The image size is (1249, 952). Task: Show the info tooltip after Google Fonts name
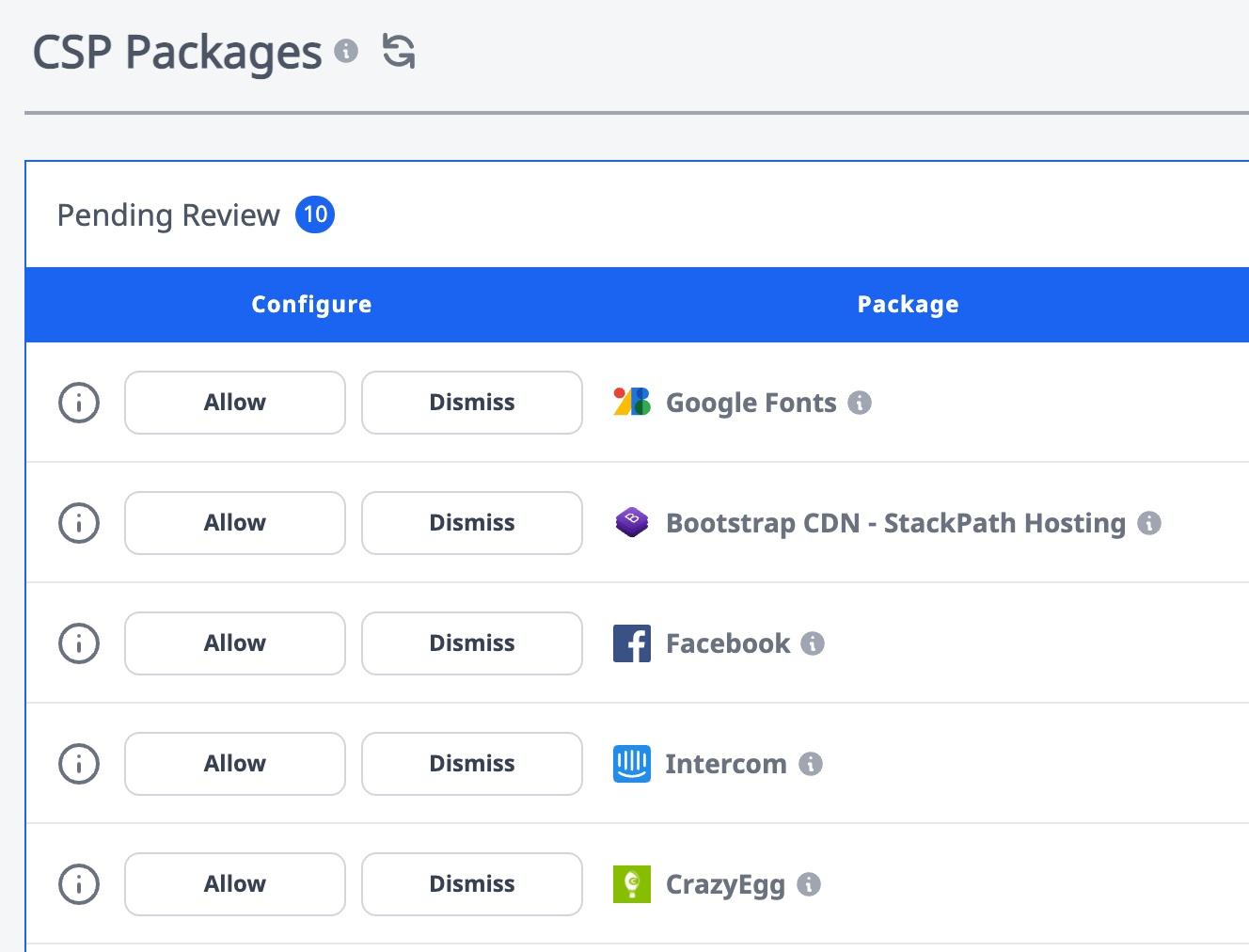point(860,403)
